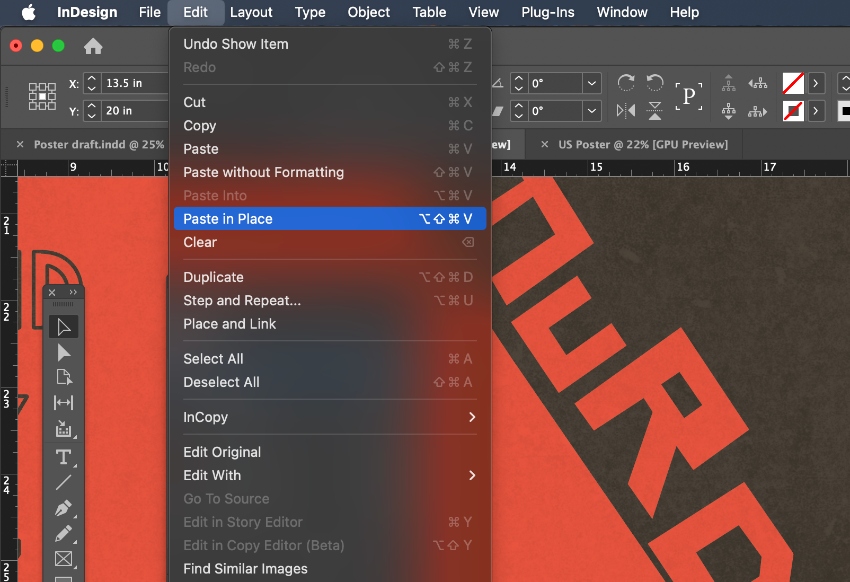Open the shear angle dropdown
The width and height of the screenshot is (850, 582).
pos(592,111)
